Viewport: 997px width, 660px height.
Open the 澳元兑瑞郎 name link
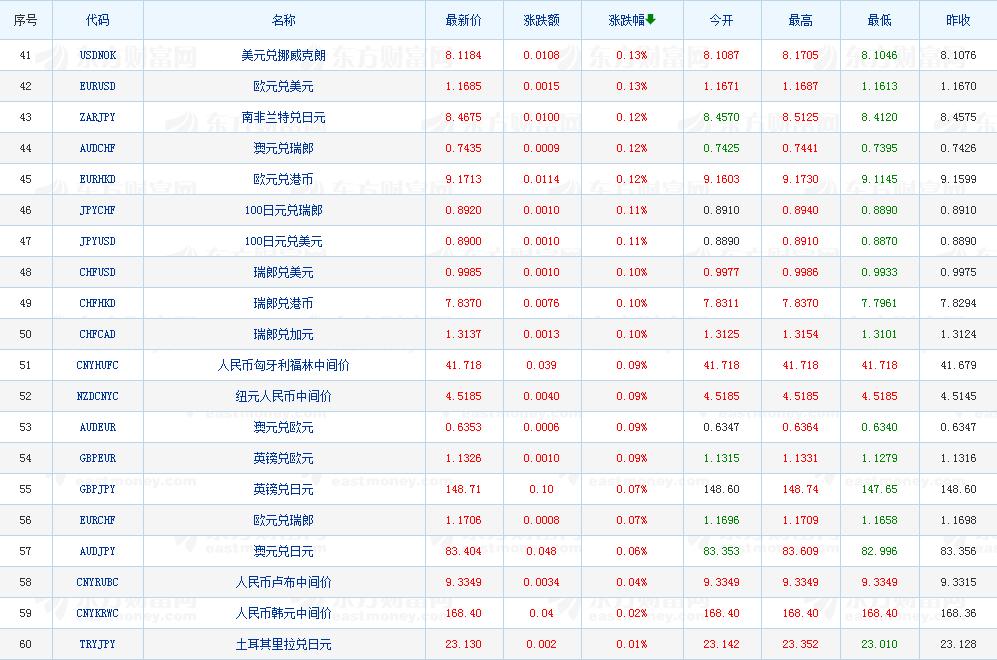point(284,148)
